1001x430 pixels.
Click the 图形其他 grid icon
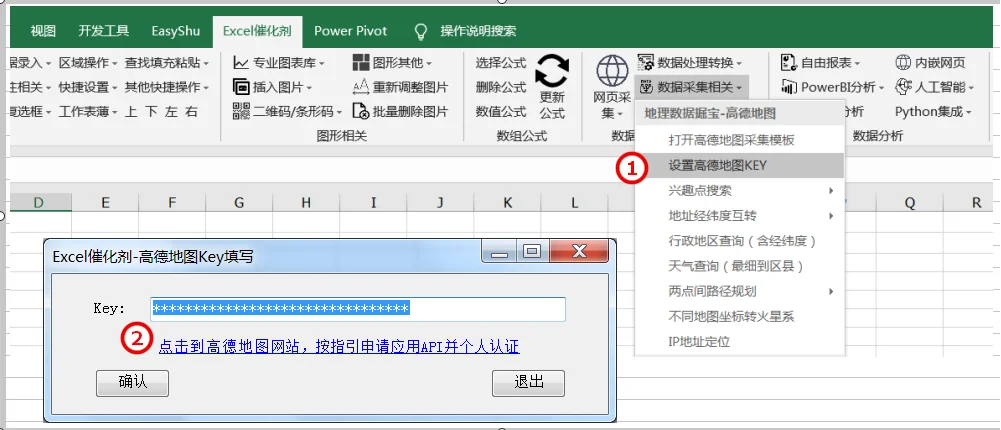(x=361, y=63)
